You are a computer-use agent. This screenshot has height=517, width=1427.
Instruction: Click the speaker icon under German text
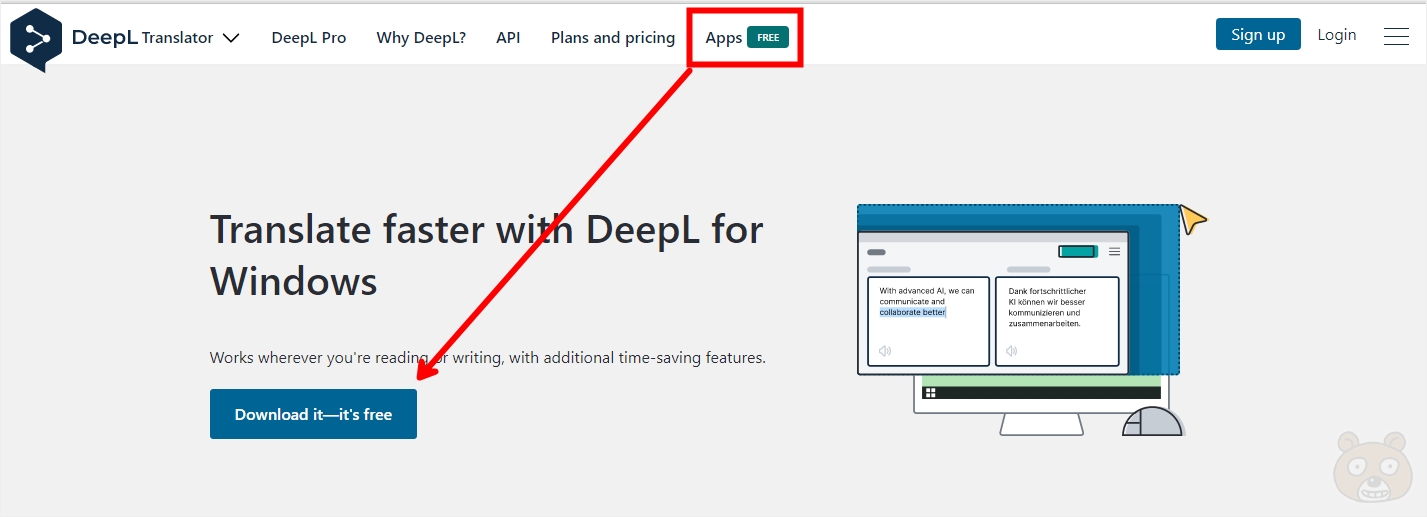click(x=1012, y=351)
